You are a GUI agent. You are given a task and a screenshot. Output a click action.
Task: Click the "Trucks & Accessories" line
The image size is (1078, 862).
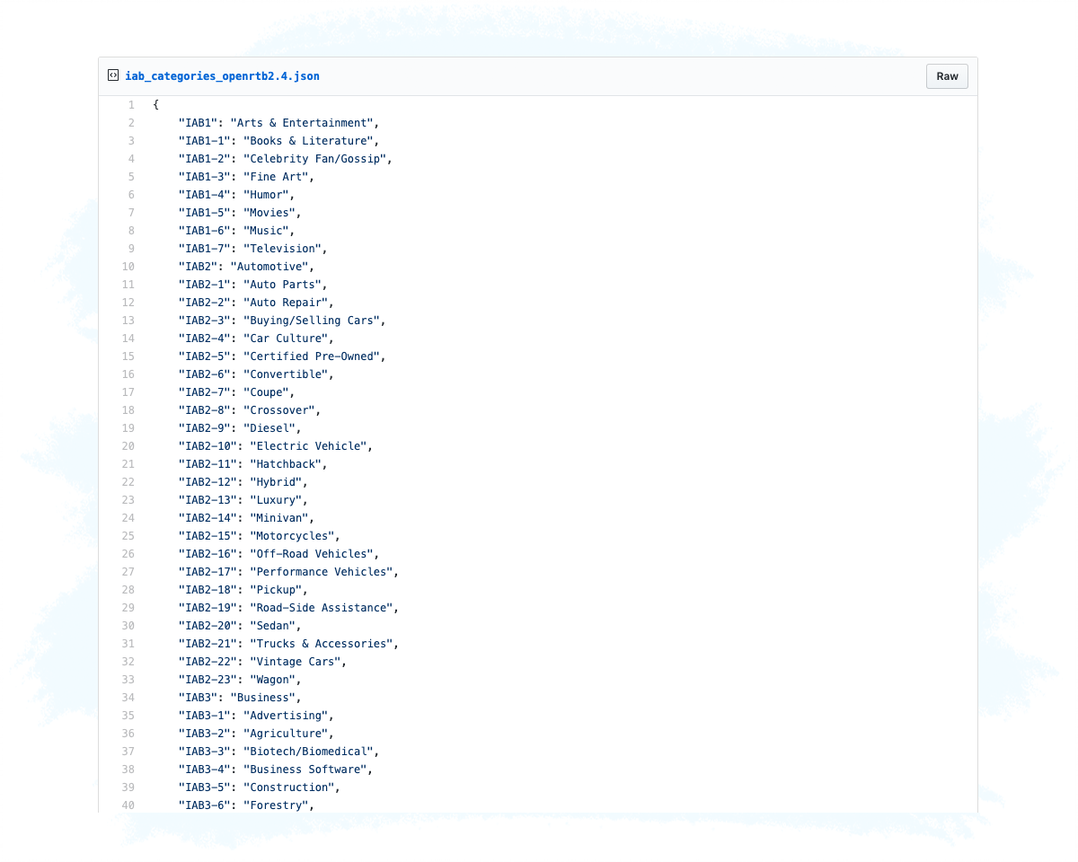(288, 644)
